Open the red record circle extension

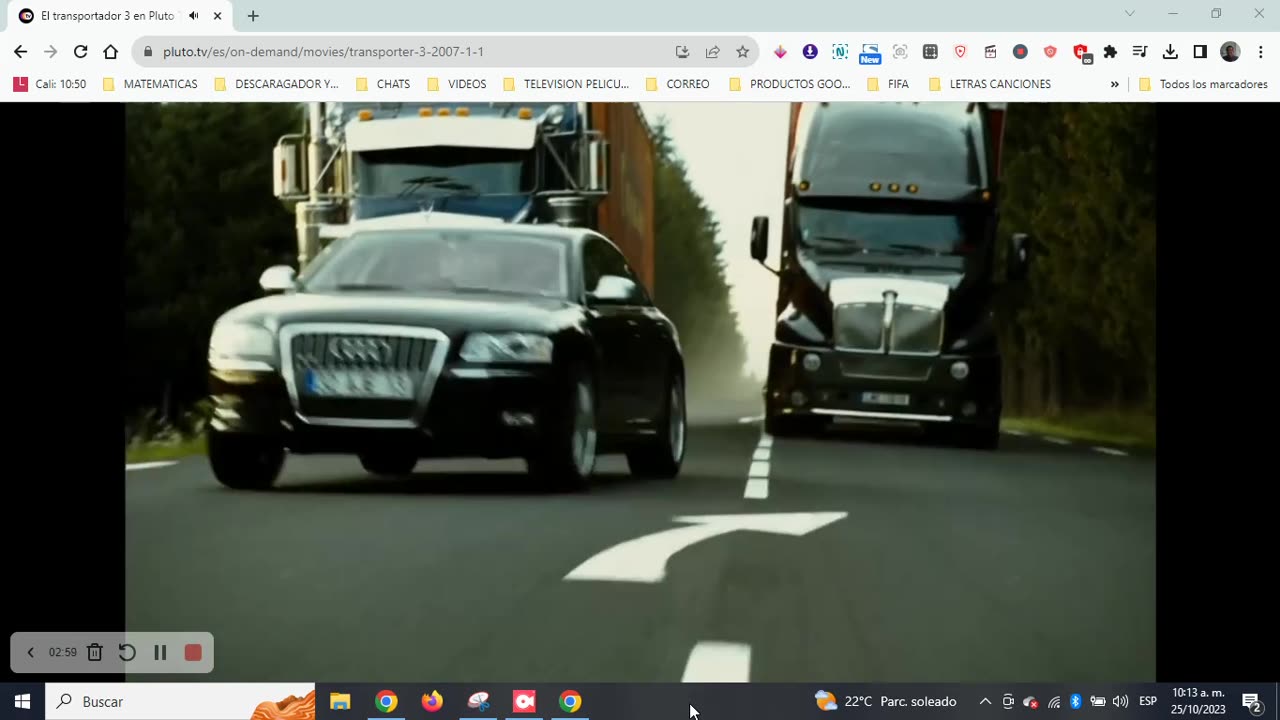point(1020,52)
